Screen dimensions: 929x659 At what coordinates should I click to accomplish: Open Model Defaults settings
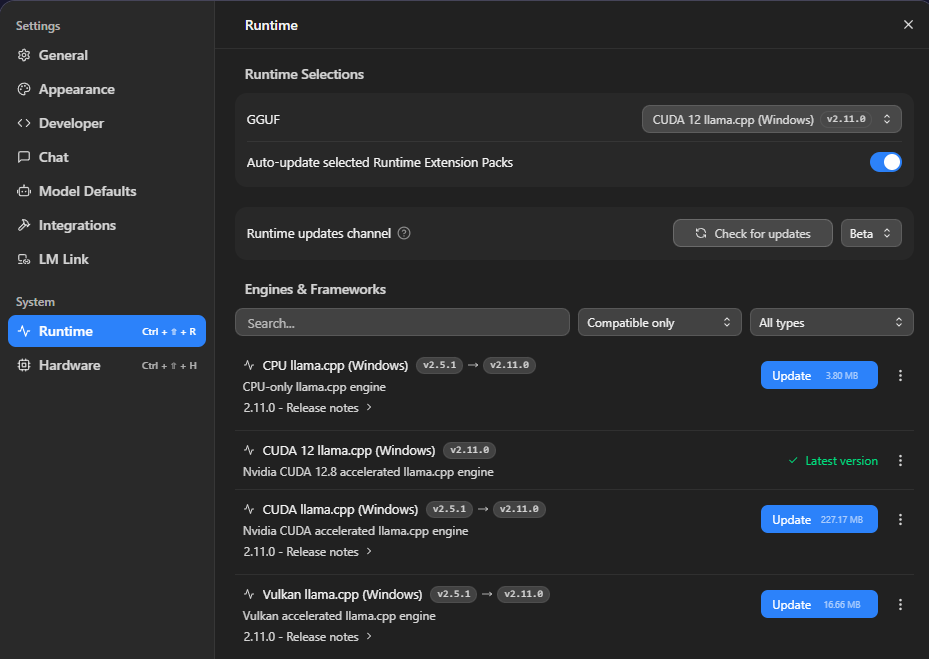tap(107, 191)
